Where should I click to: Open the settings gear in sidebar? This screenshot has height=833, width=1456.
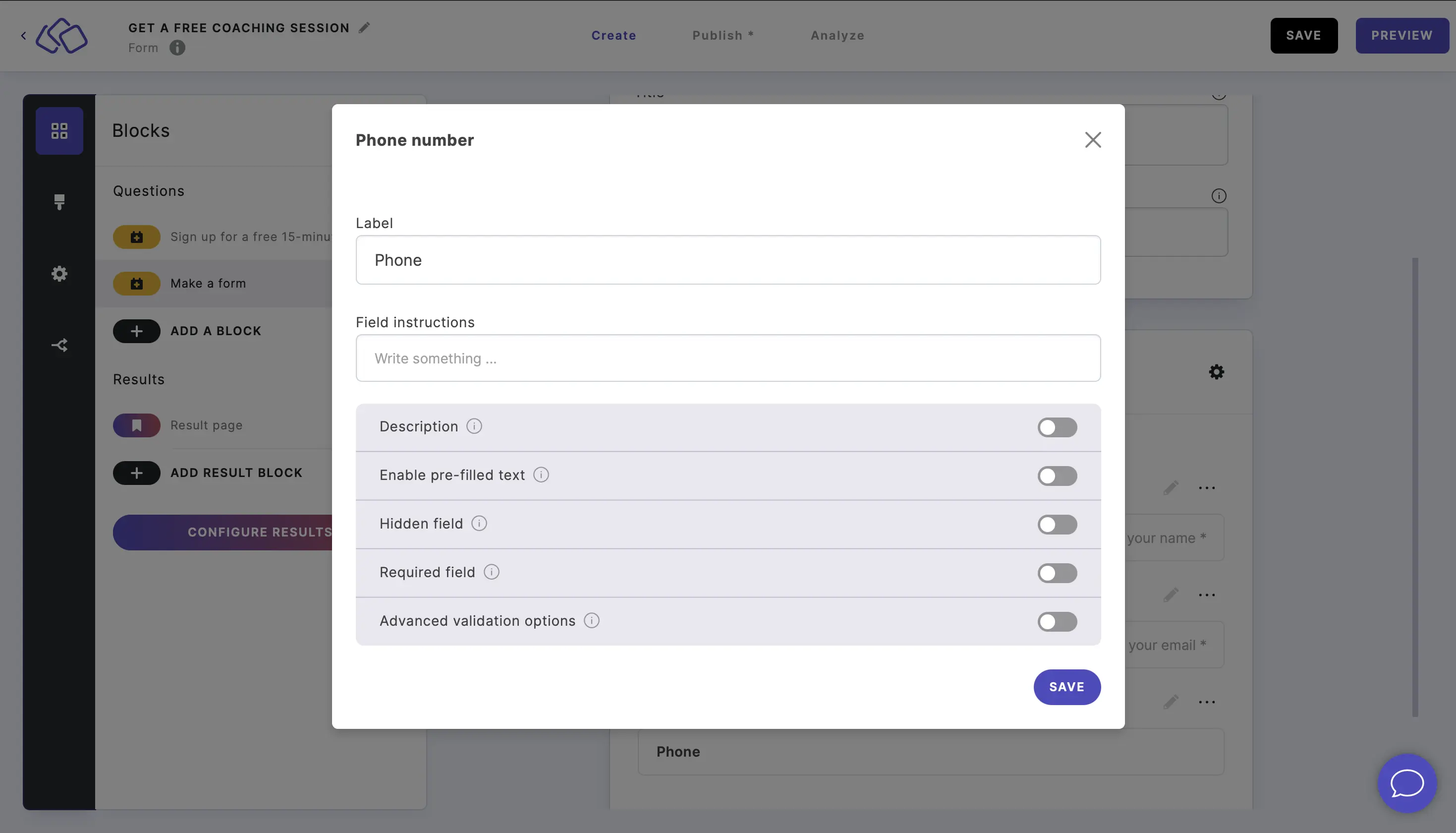(59, 274)
